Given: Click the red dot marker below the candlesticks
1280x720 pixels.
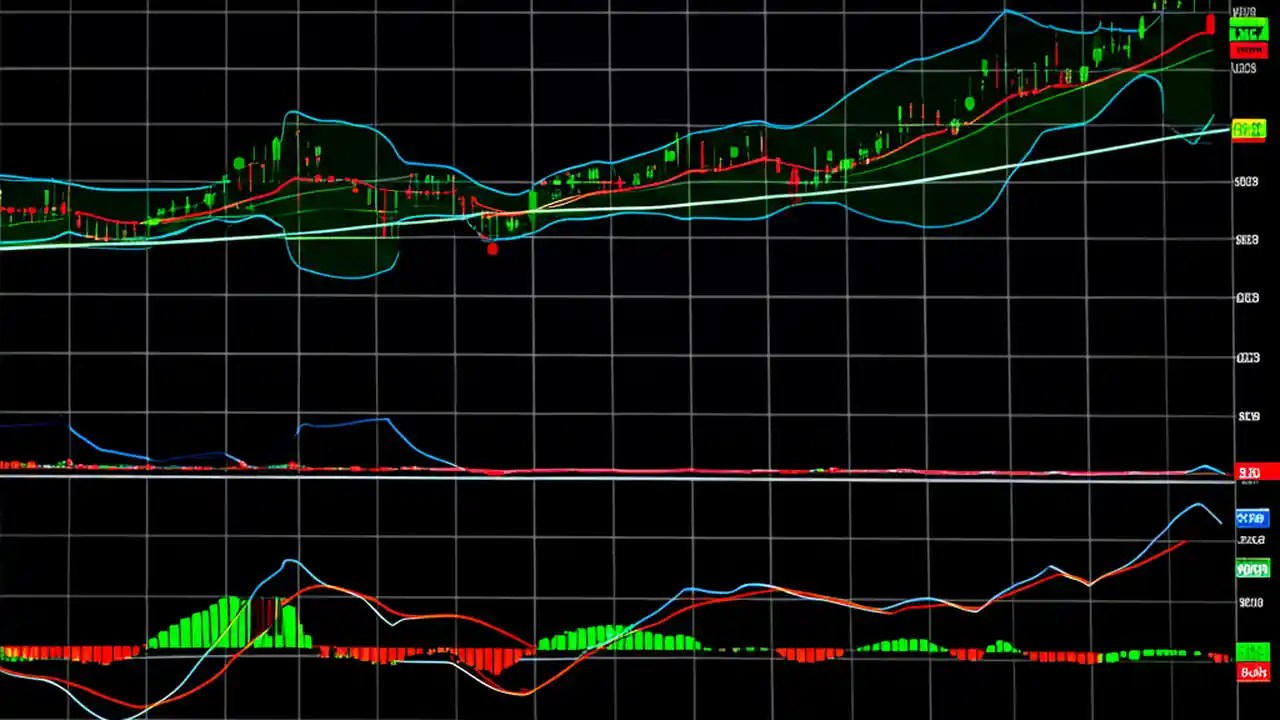Looking at the screenshot, I should (492, 249).
